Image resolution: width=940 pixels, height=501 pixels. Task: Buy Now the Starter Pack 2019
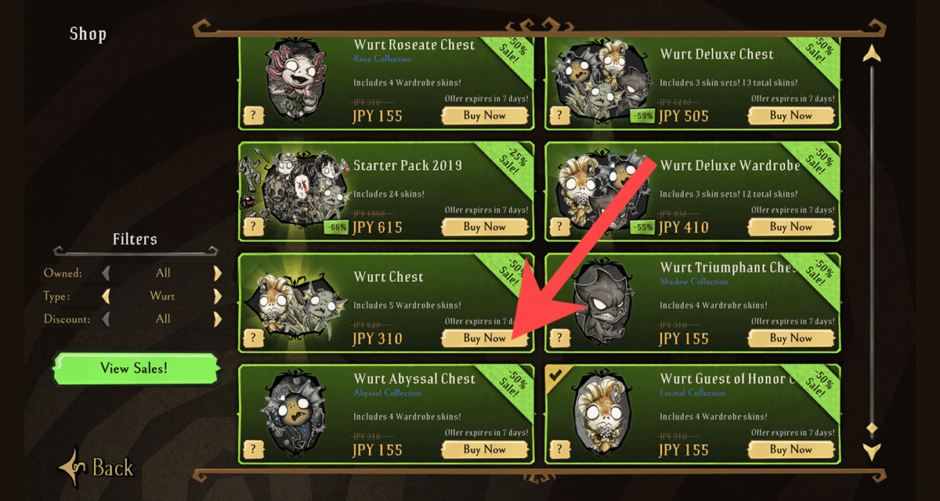484,227
